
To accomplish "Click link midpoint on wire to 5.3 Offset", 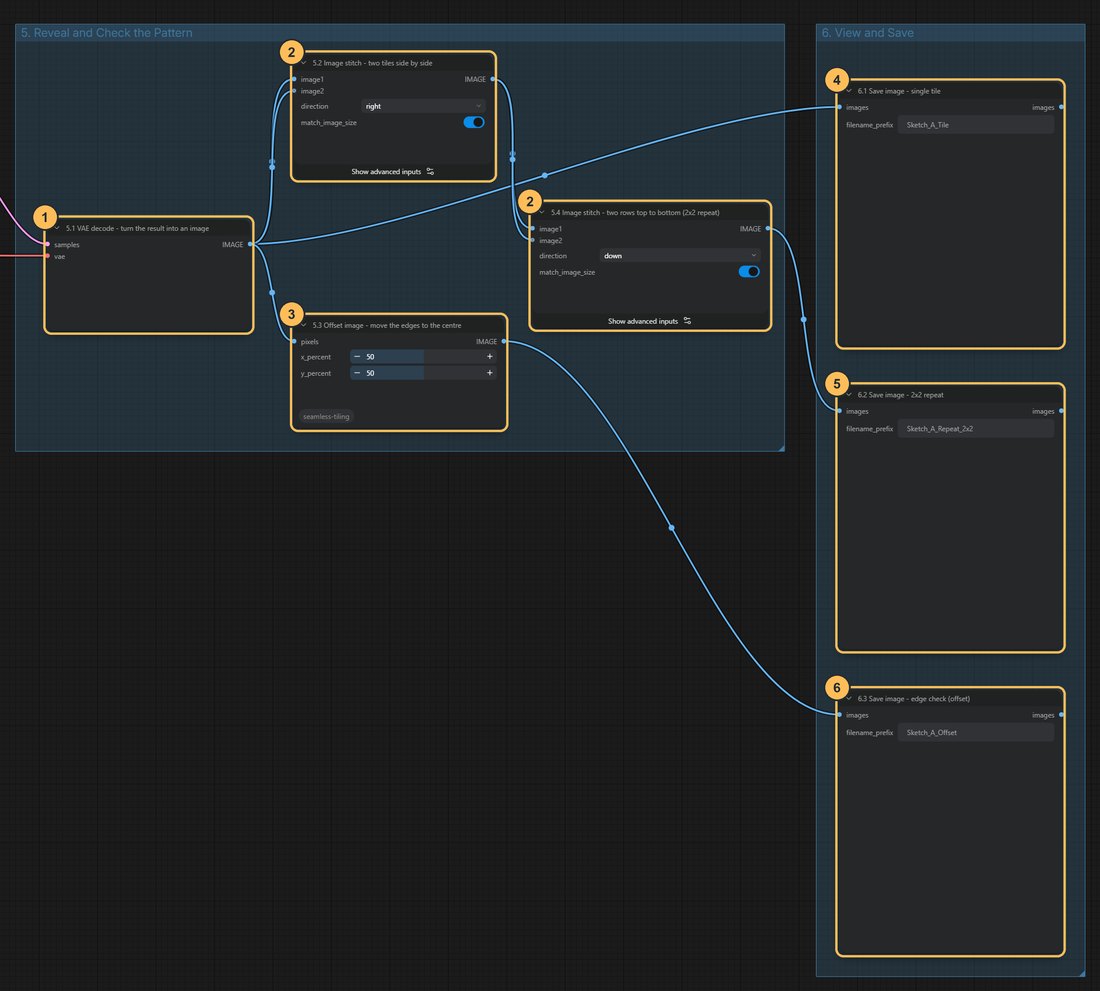I will pos(272,292).
